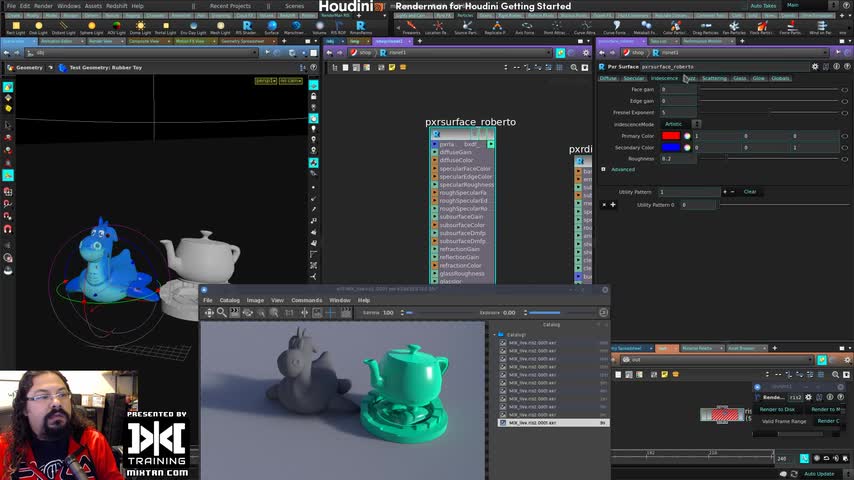This screenshot has height=480, width=854.
Task: Toggle the Auto Update setting
Action: point(819,474)
